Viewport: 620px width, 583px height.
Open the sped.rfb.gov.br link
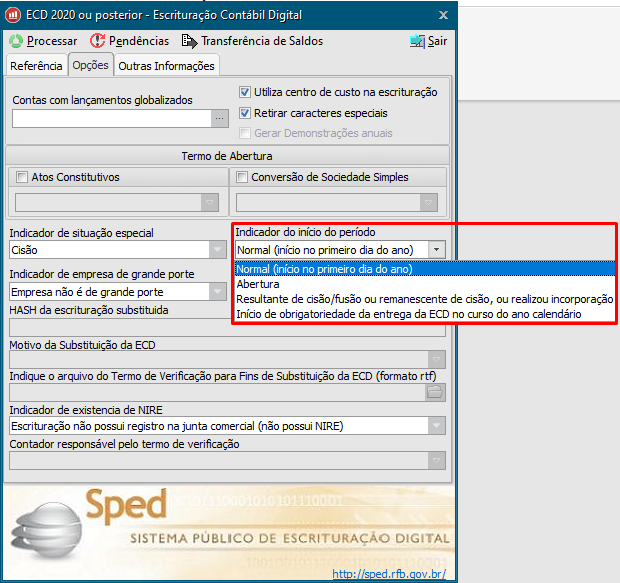coord(388,574)
